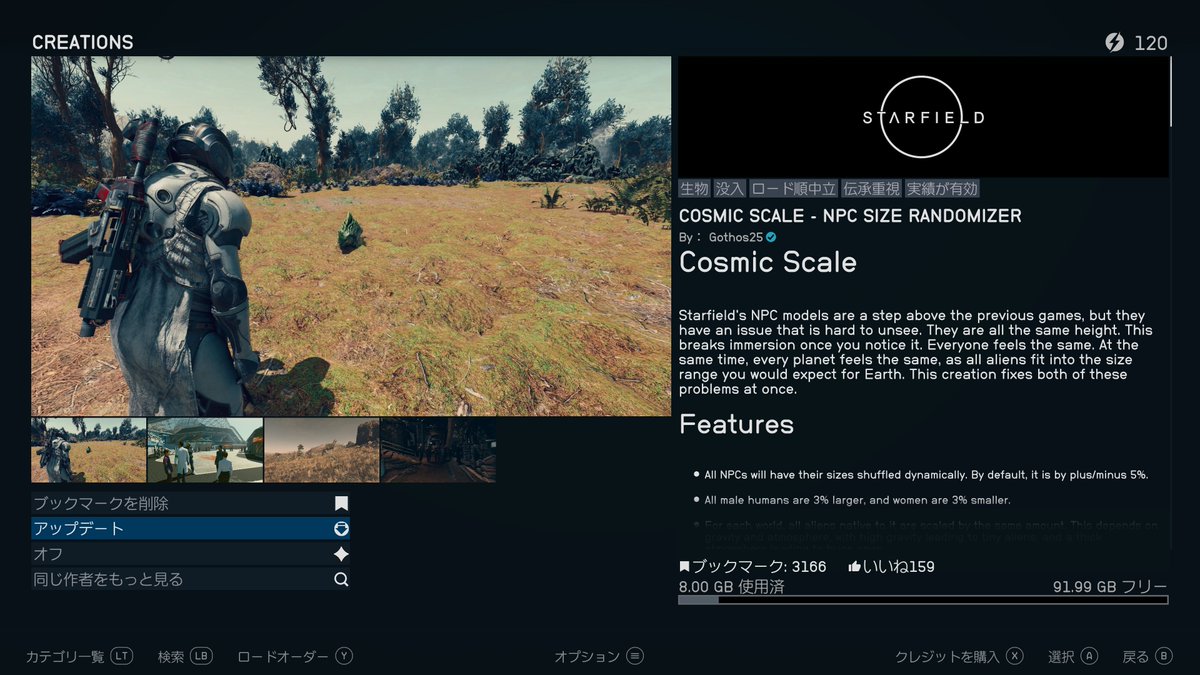The height and width of the screenshot is (675, 1200).
Task: Select the fourth dark interior thumbnail
Action: click(437, 450)
